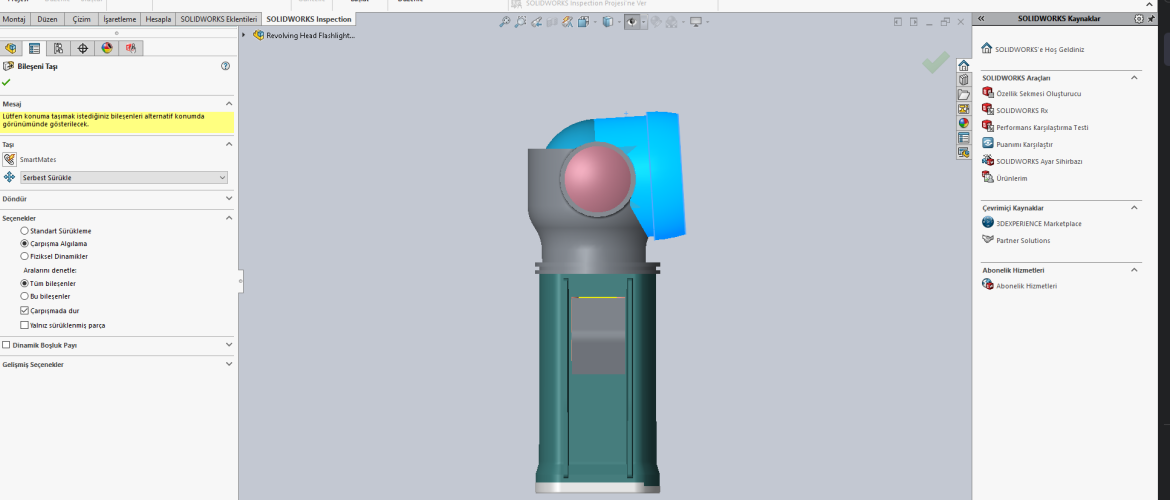The width and height of the screenshot is (1170, 500).
Task: Open the ConfigurationManager tab icon
Action: tap(58, 48)
